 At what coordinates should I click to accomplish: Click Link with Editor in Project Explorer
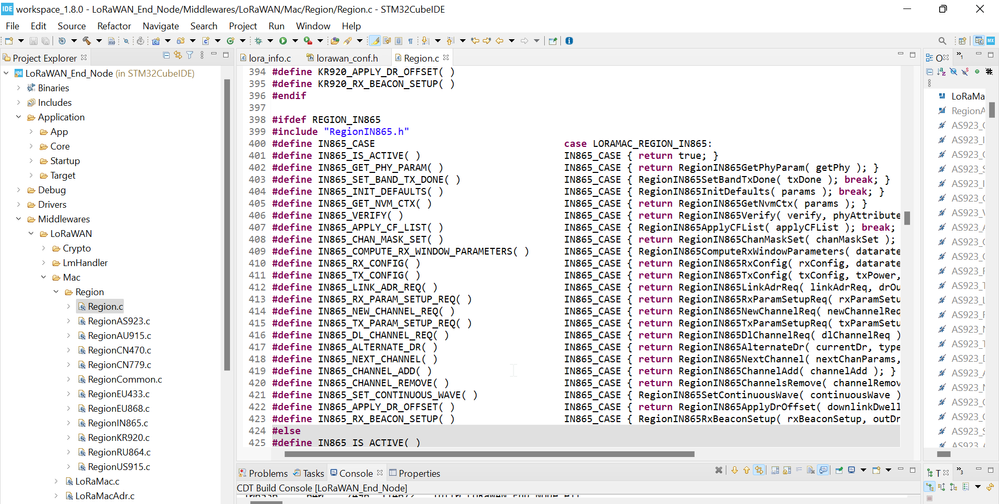178,55
